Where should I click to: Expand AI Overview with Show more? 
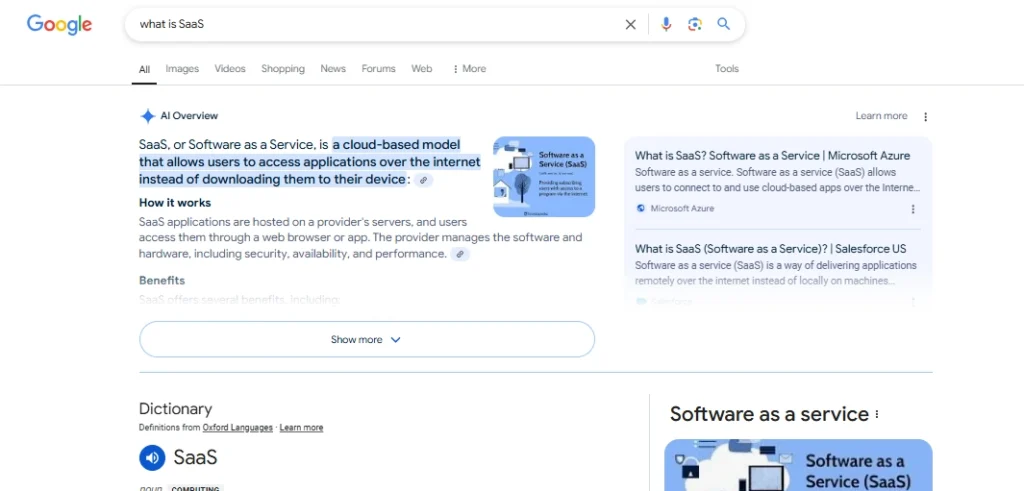click(x=366, y=340)
